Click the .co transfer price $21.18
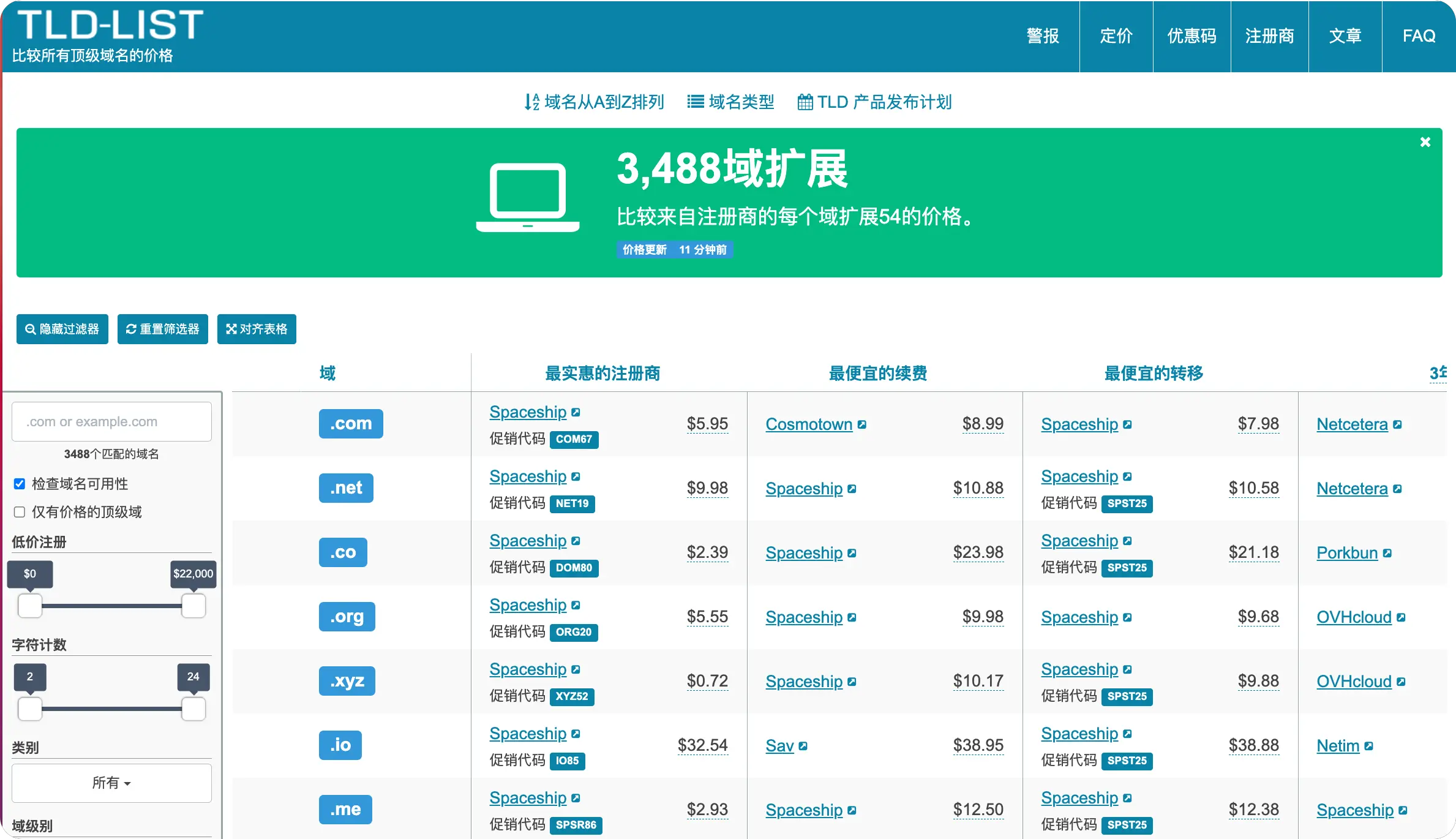This screenshot has height=839, width=1456. [1253, 552]
